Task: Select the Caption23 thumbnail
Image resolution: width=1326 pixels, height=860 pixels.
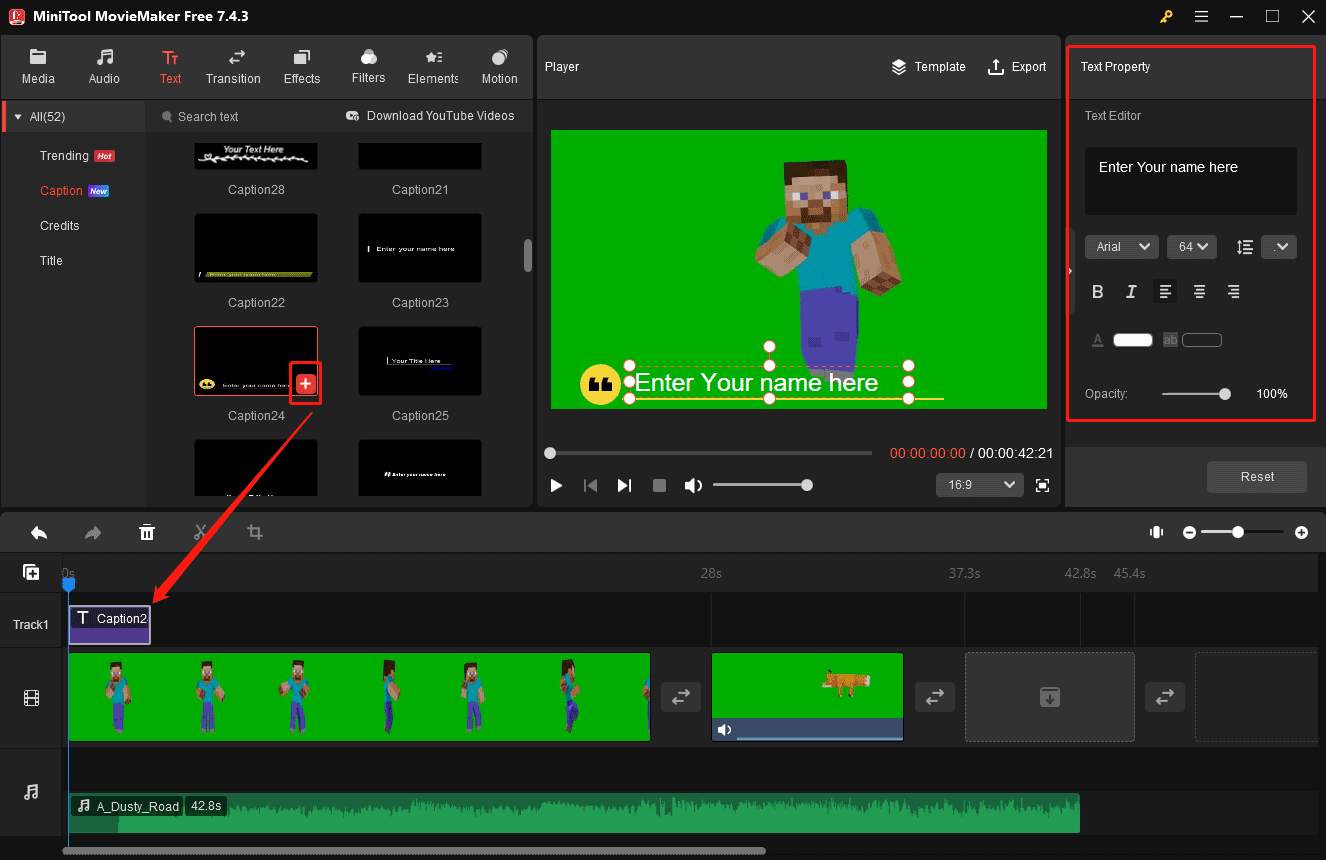Action: click(x=420, y=247)
